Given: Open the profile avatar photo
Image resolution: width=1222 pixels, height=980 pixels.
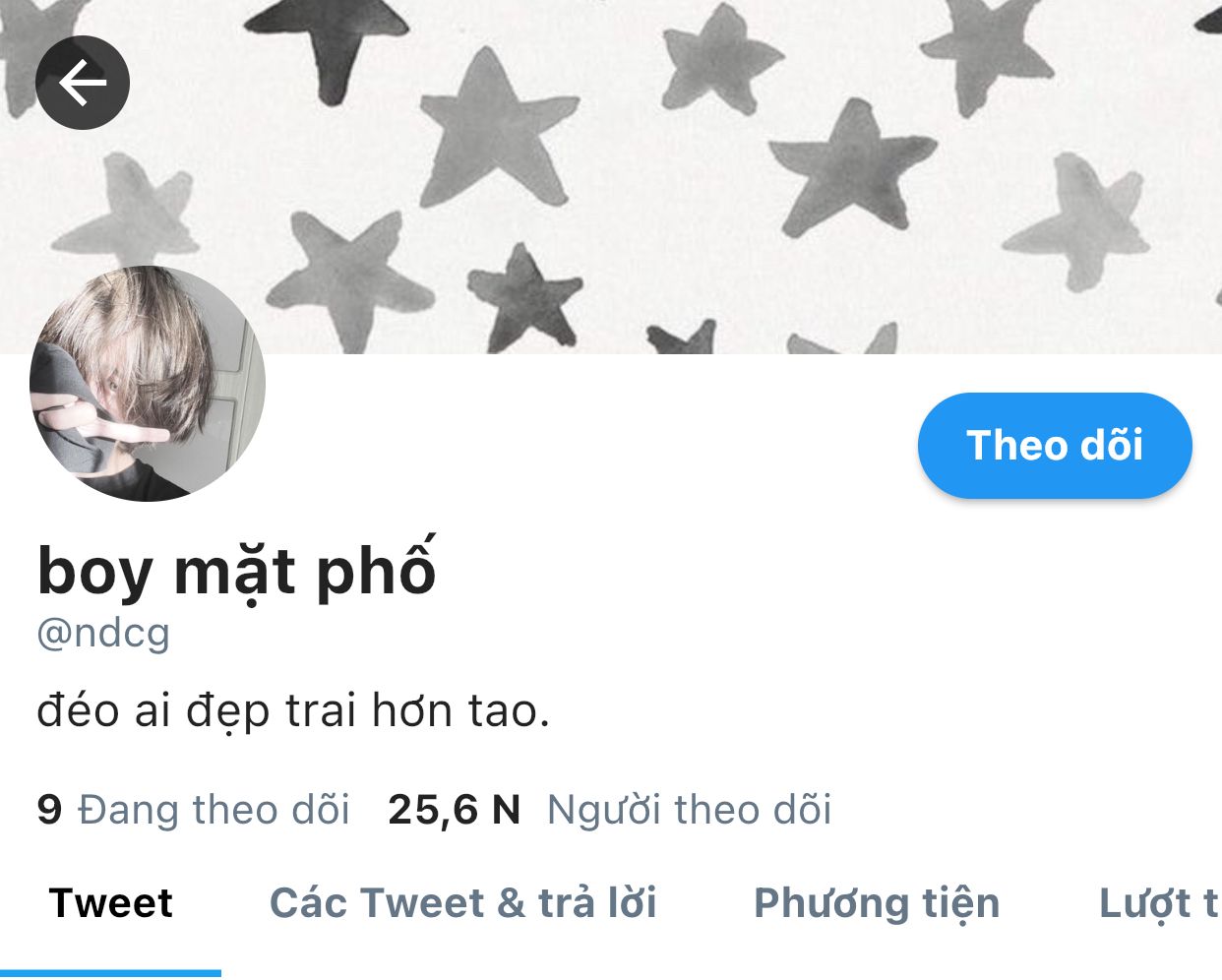Looking at the screenshot, I should coord(148,384).
